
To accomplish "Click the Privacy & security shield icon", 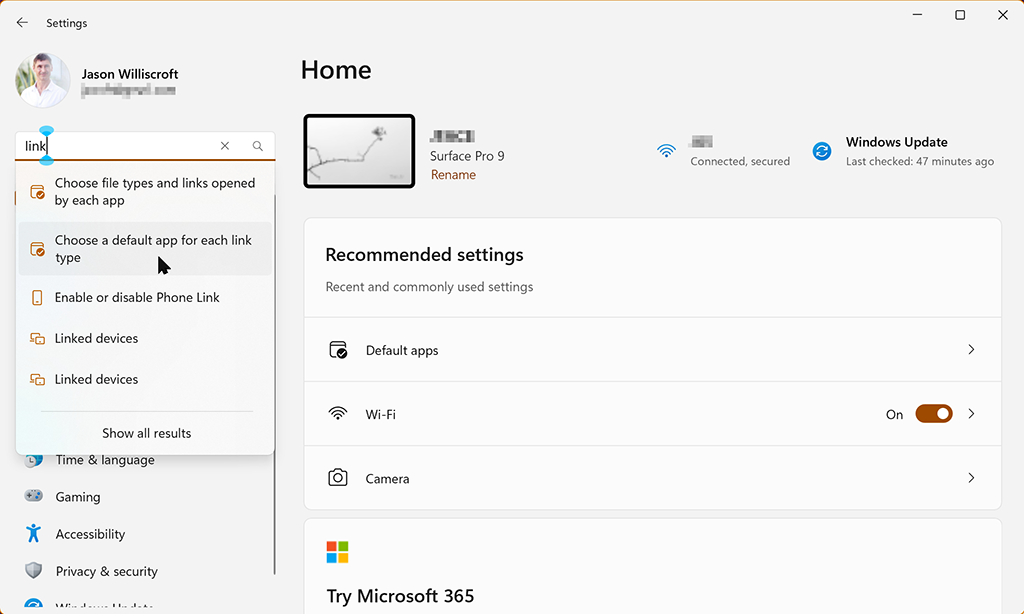I will (x=33, y=570).
